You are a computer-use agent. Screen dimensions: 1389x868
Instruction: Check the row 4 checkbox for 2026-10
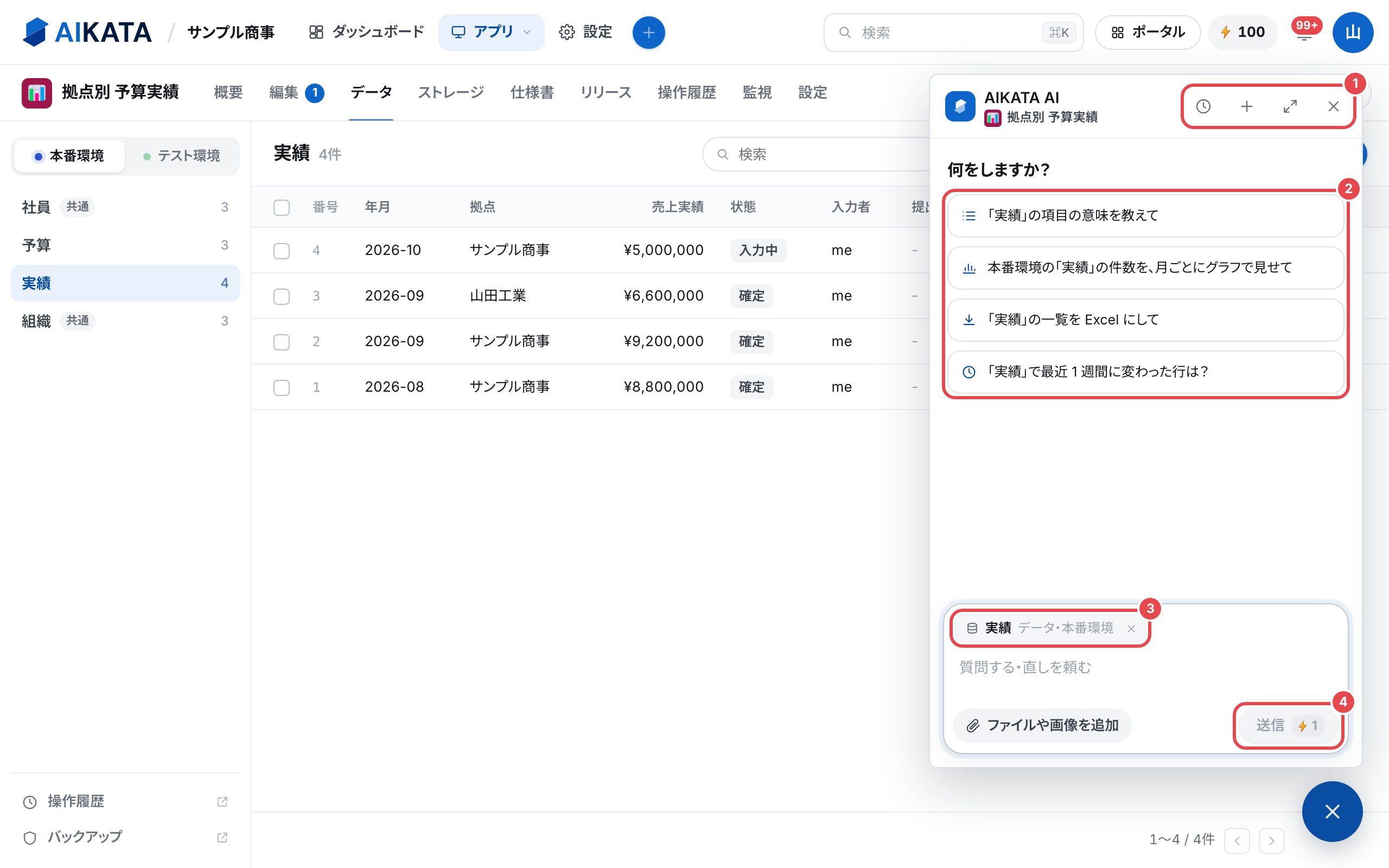pyautogui.click(x=281, y=251)
